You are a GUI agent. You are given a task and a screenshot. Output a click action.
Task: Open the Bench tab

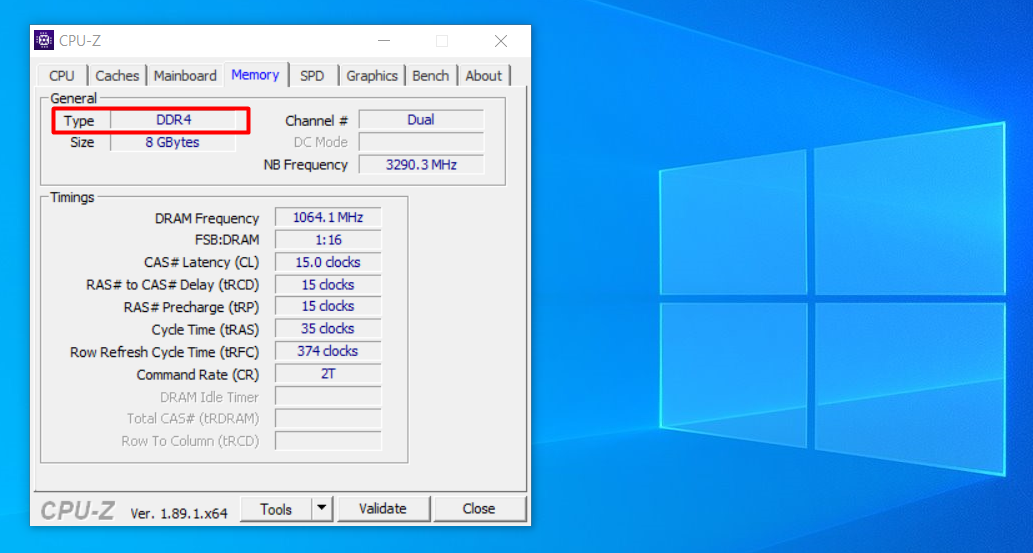[430, 76]
